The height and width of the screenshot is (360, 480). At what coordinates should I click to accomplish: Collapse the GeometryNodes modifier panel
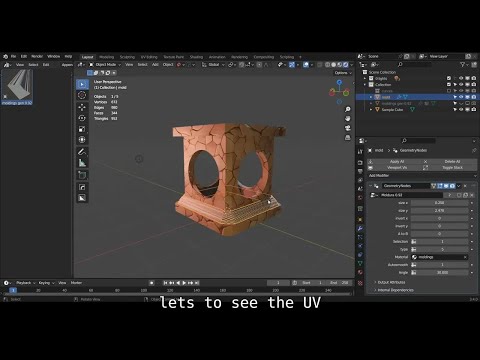[371, 186]
